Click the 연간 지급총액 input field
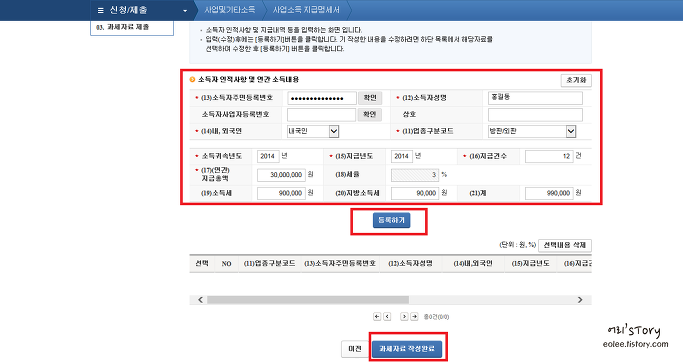 (x=281, y=175)
